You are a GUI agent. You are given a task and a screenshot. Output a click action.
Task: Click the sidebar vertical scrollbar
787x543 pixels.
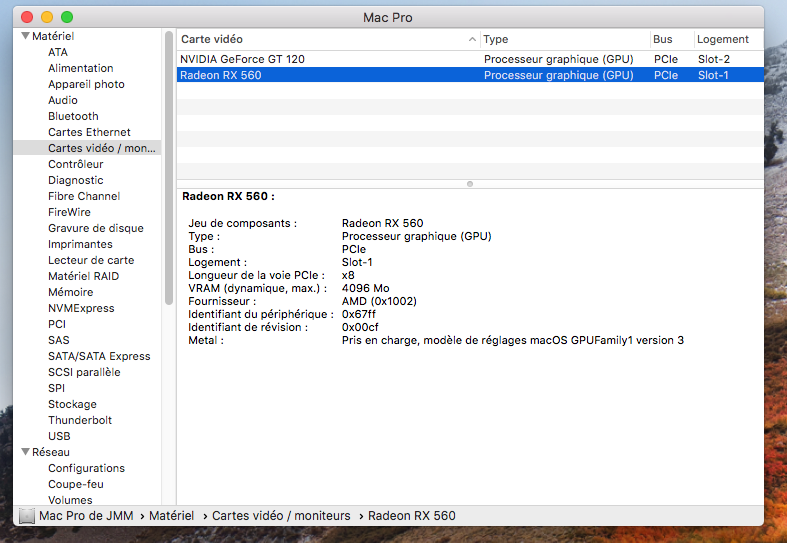(x=169, y=168)
